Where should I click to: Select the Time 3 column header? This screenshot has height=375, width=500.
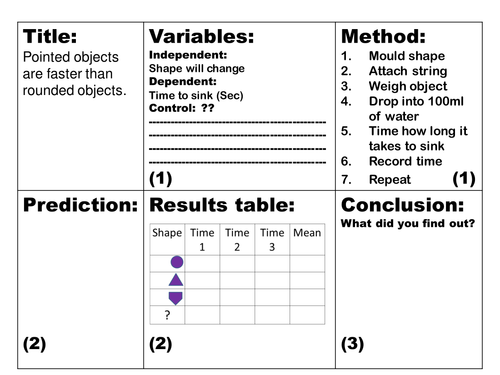point(272,240)
